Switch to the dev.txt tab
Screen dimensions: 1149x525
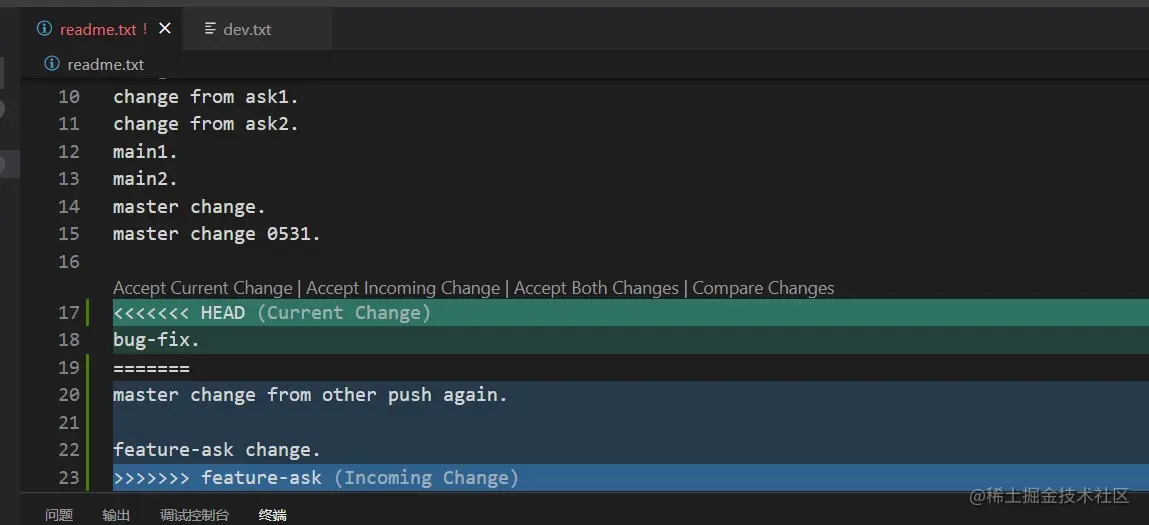coord(247,29)
